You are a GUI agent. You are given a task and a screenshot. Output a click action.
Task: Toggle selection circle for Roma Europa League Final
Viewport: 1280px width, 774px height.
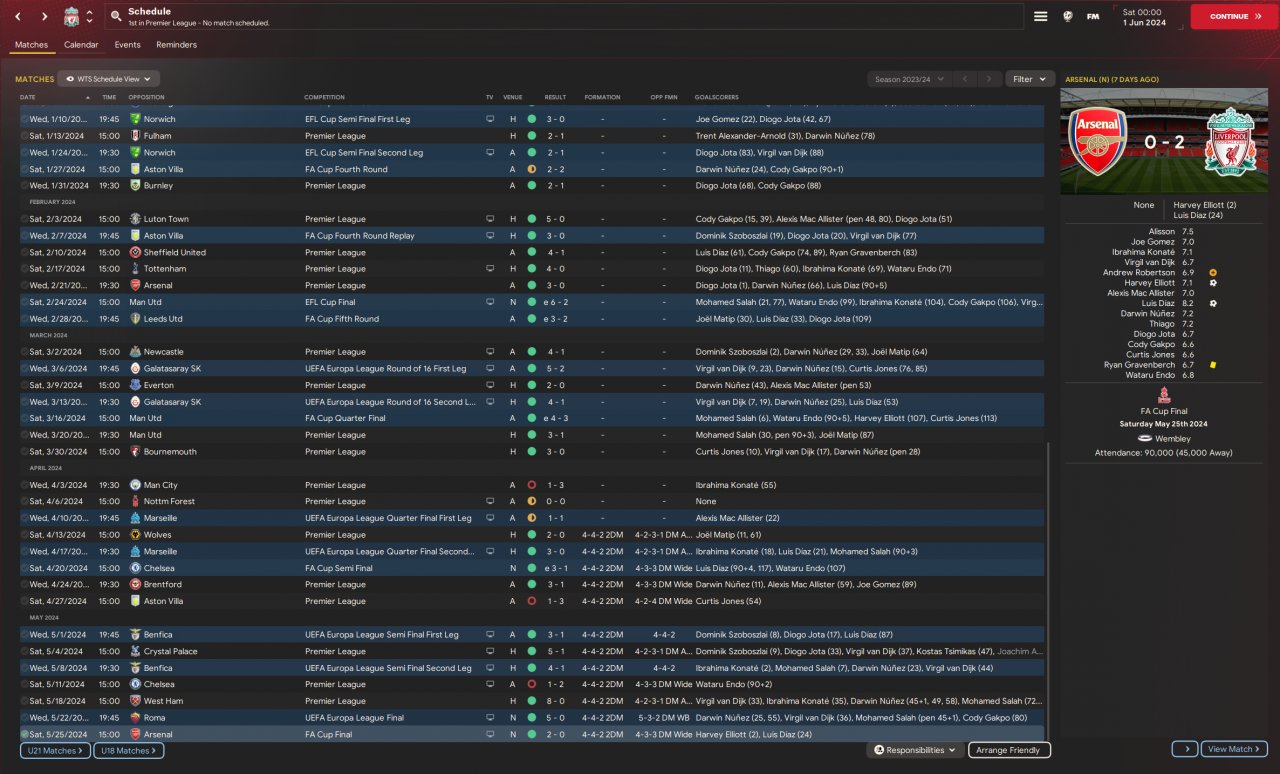25,718
